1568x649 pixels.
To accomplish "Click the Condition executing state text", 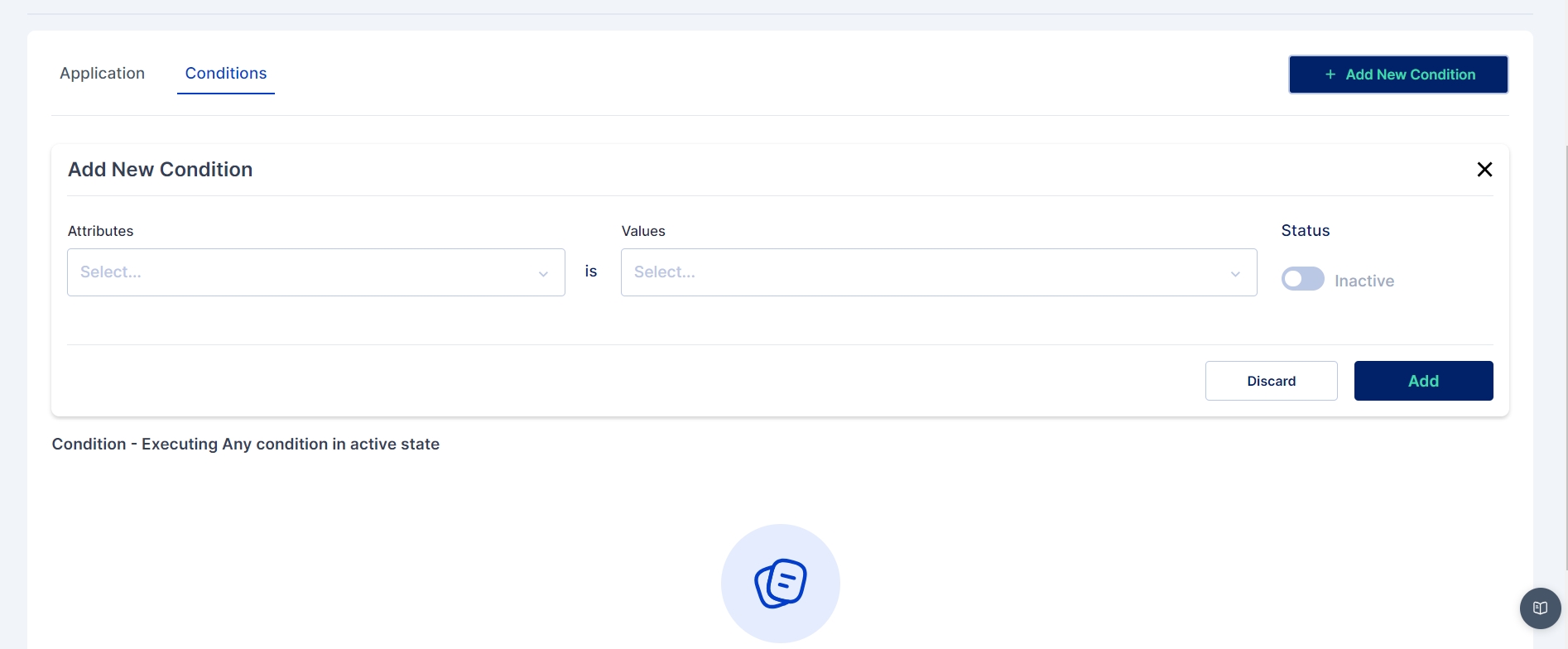I will [x=245, y=445].
